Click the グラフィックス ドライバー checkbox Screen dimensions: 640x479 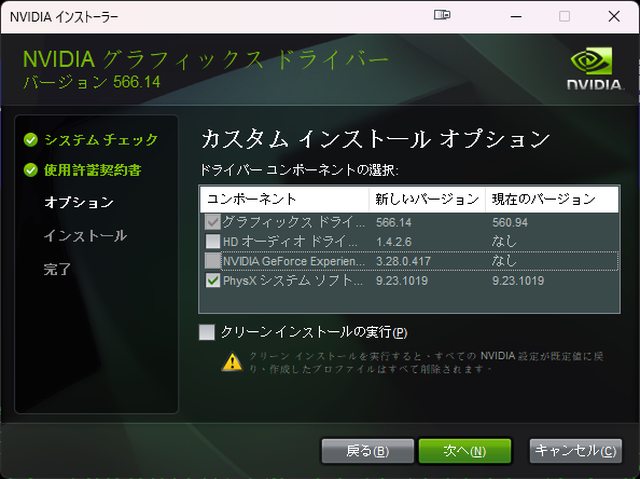[212, 221]
